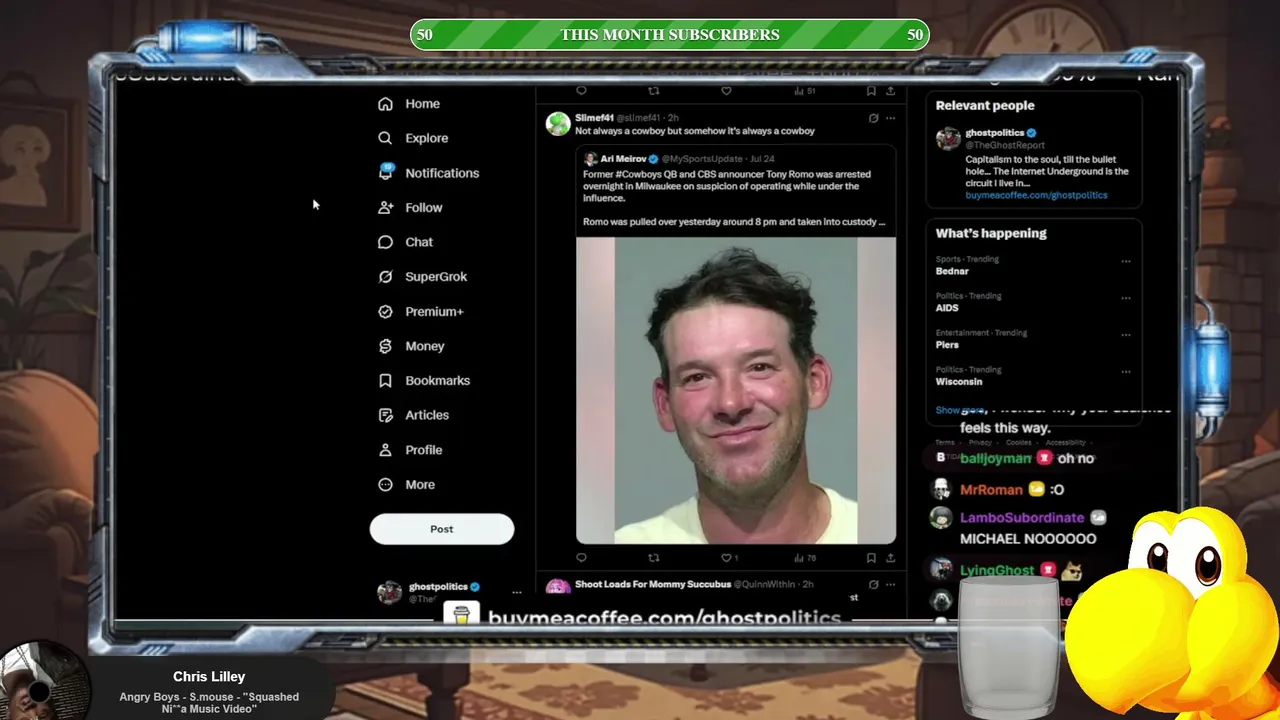Click the @TheGhostReport handle
The image size is (1280, 720).
[1005, 145]
